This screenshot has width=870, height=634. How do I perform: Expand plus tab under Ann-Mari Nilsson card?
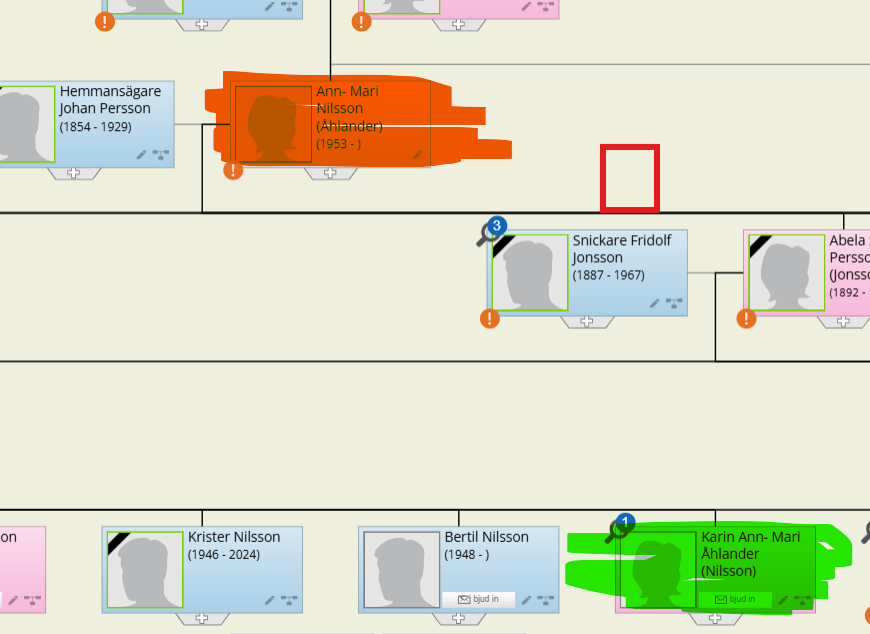point(330,173)
